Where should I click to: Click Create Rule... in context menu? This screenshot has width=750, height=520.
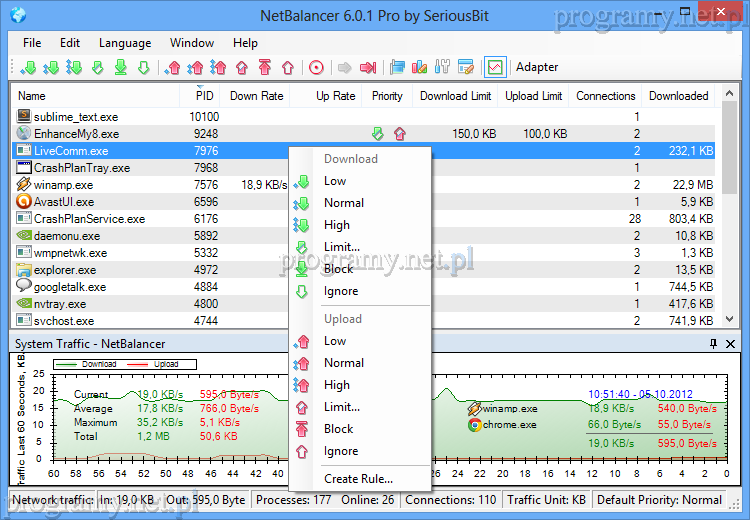(x=358, y=479)
